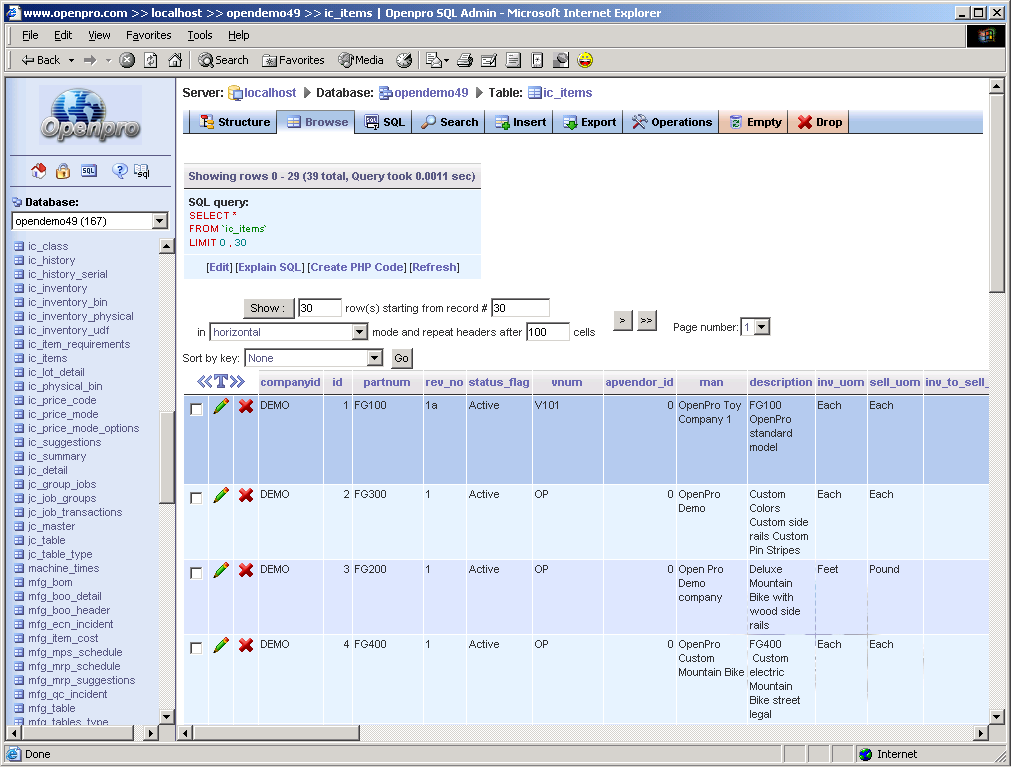The height and width of the screenshot is (767, 1011).
Task: Open the horizontal display mode dropdown
Action: [x=361, y=332]
